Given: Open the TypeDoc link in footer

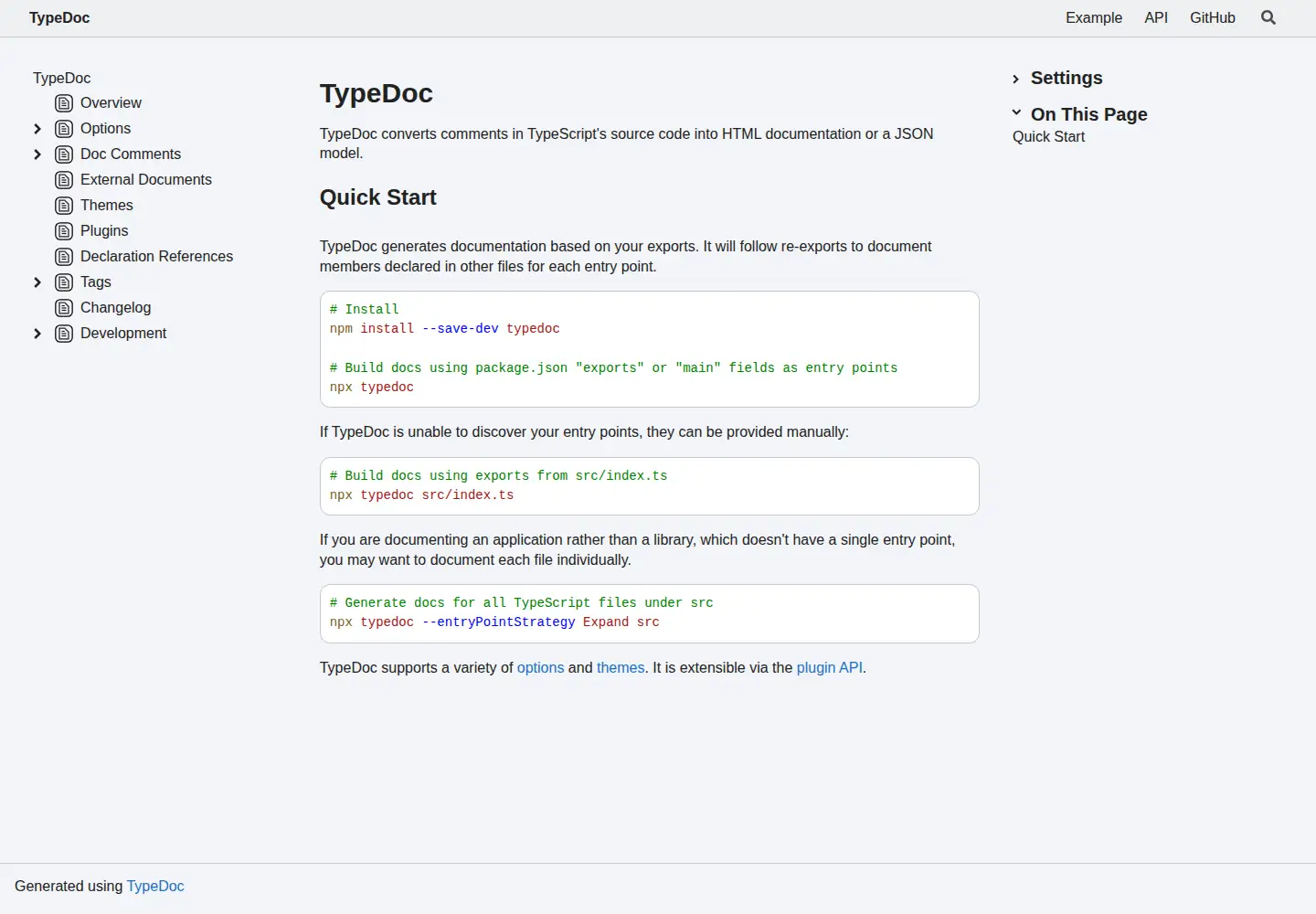Looking at the screenshot, I should pyautogui.click(x=155, y=886).
